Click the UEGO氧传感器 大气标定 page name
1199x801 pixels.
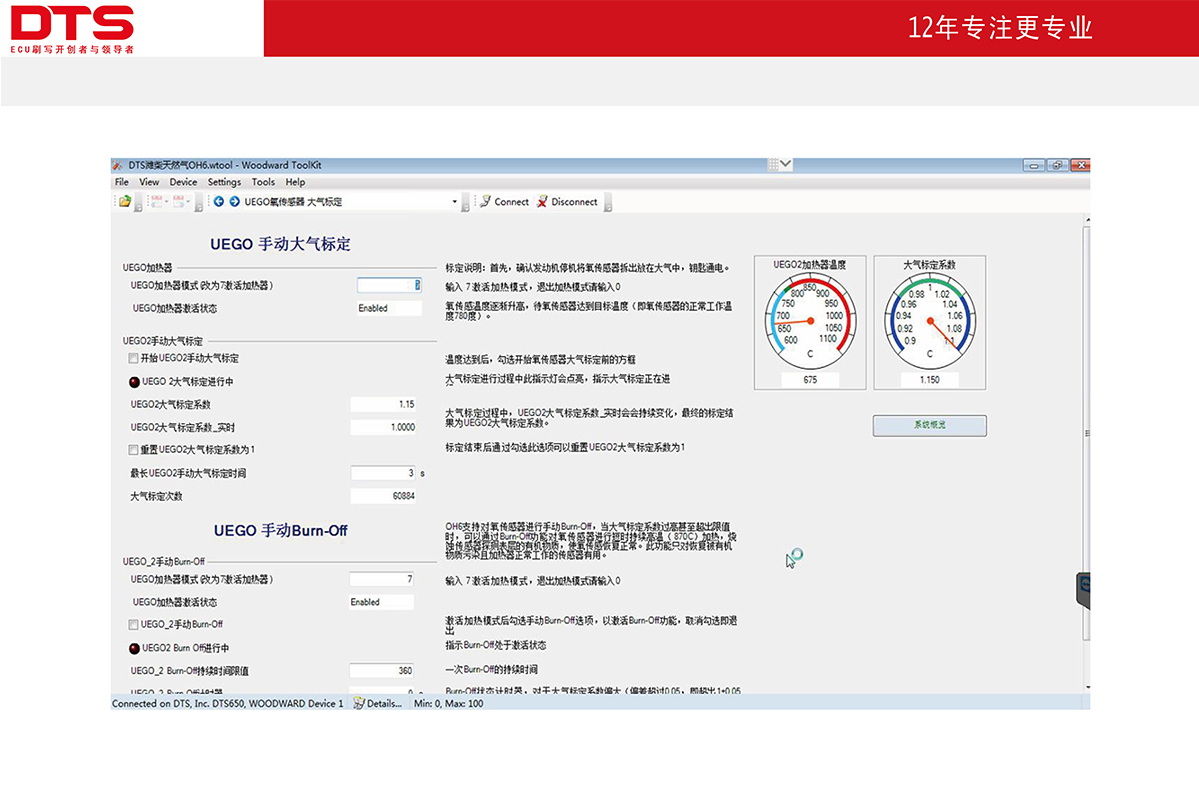click(294, 202)
